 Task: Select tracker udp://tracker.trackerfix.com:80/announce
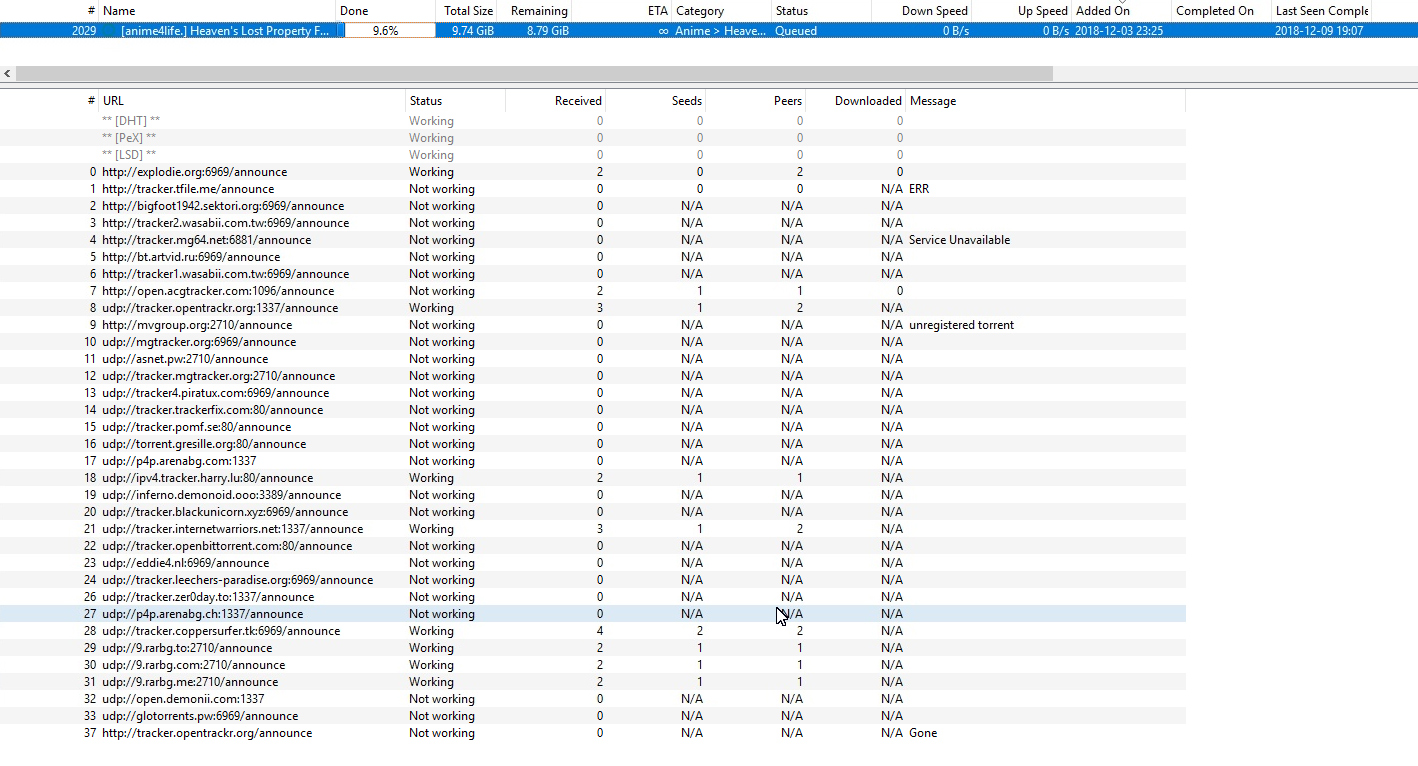pyautogui.click(x=593, y=410)
